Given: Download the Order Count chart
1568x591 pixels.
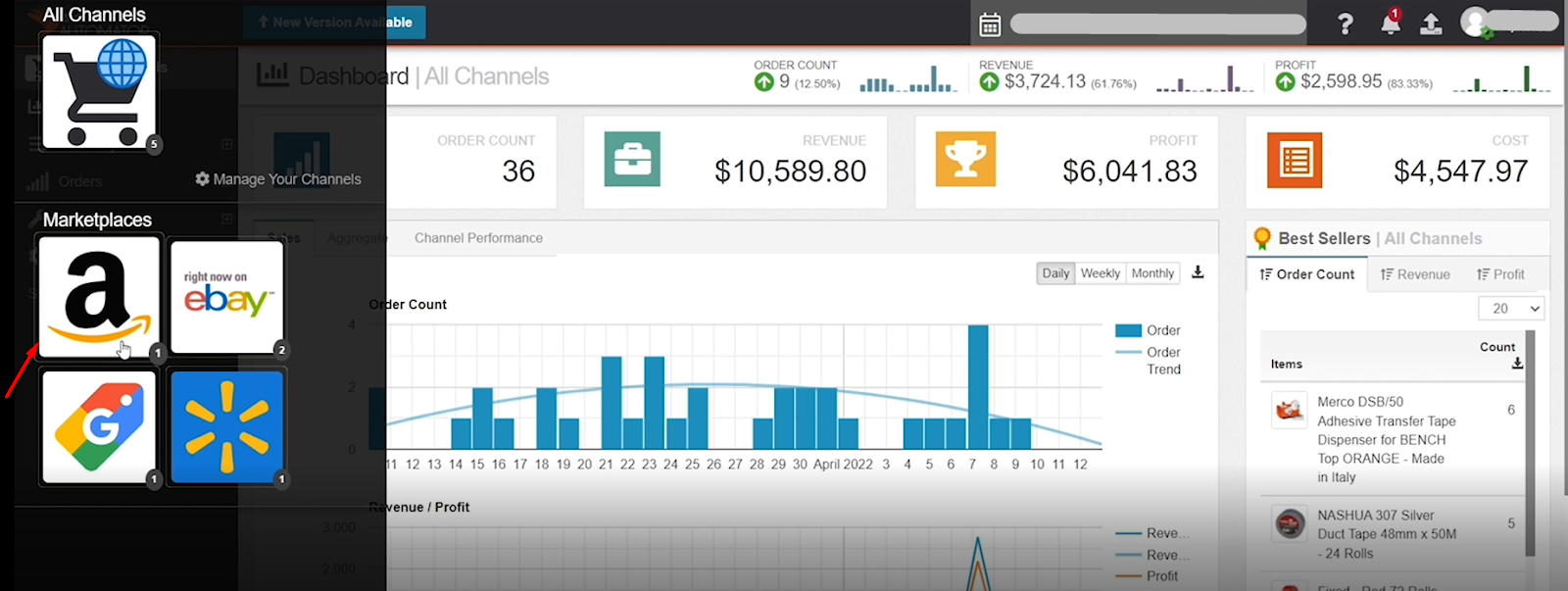Looking at the screenshot, I should (x=1198, y=272).
